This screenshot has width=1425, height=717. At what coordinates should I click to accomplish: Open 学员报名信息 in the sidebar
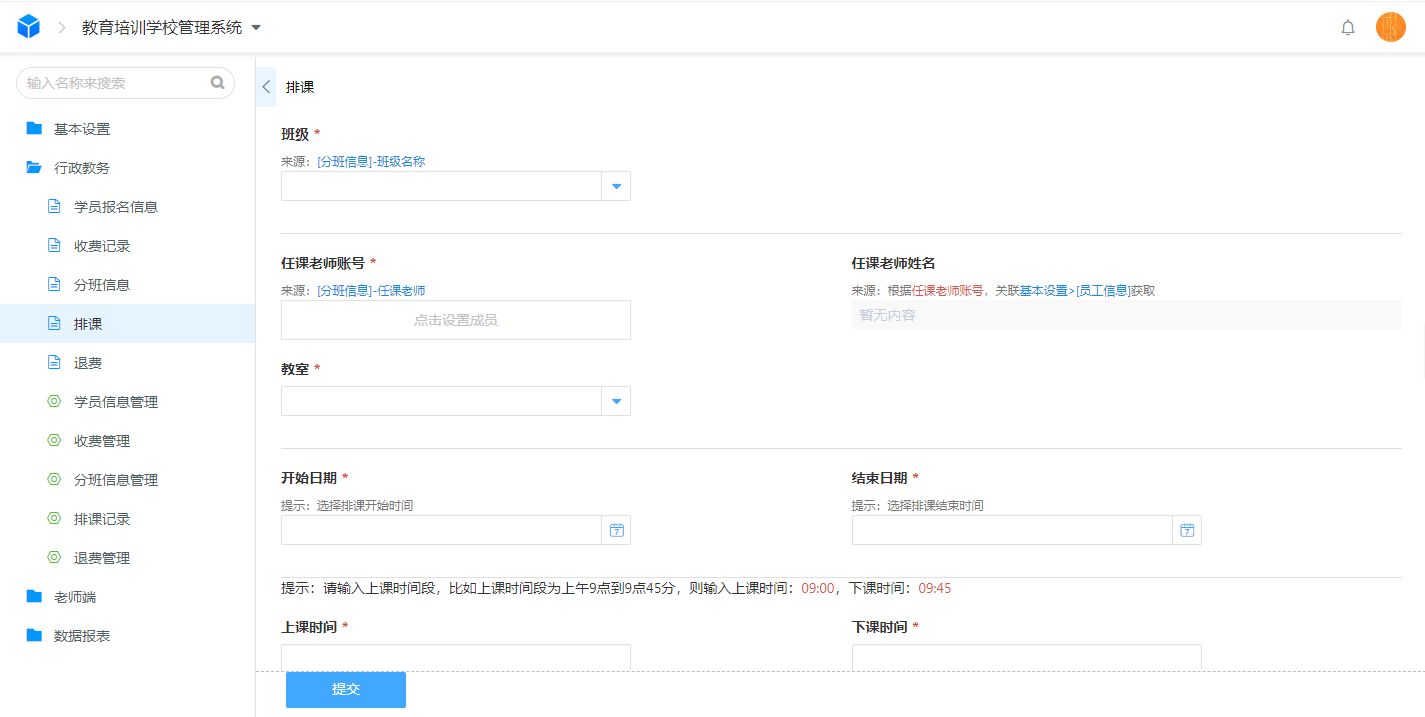tap(116, 207)
